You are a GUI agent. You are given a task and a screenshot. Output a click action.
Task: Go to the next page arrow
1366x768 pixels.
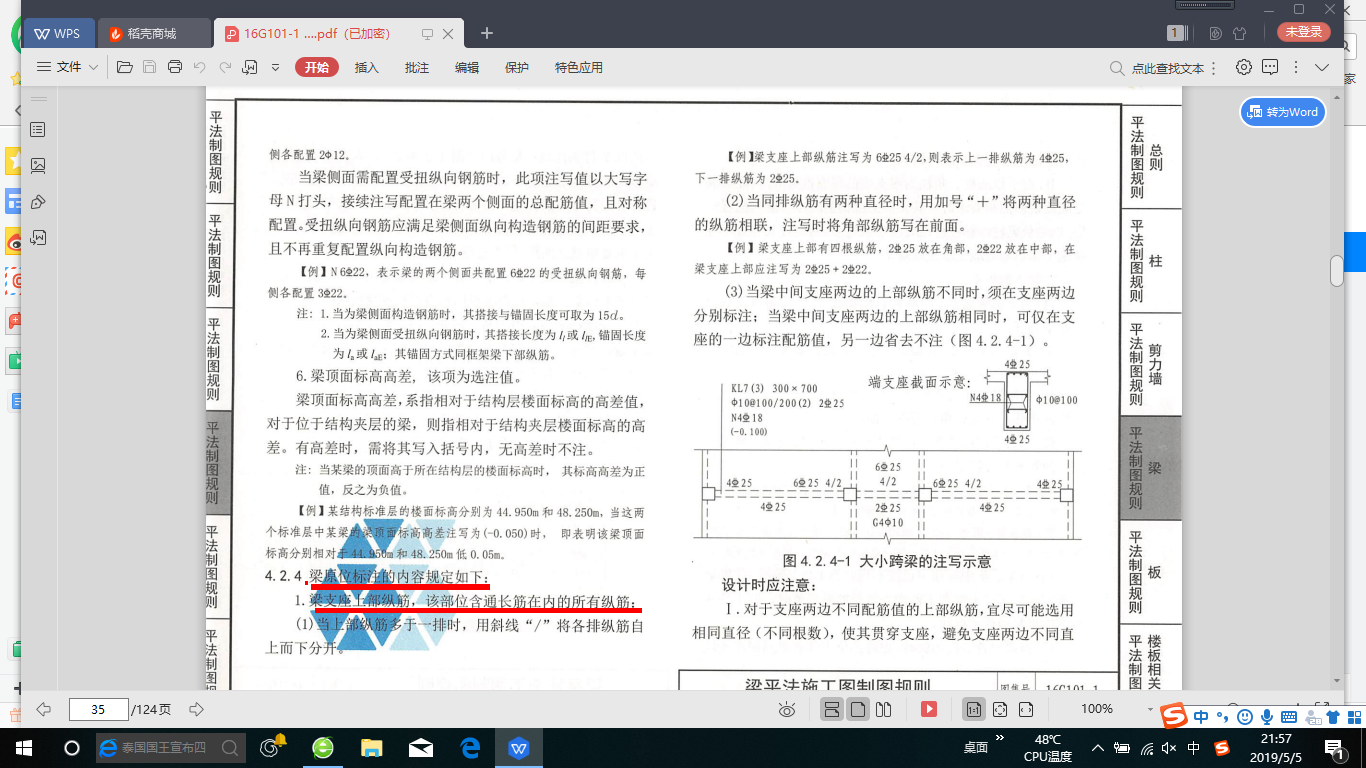[196, 709]
